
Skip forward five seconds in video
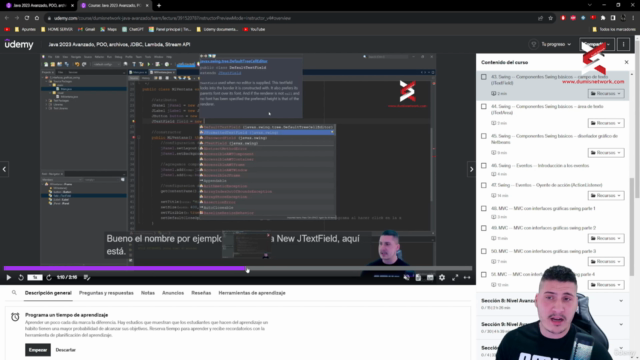tap(49, 278)
